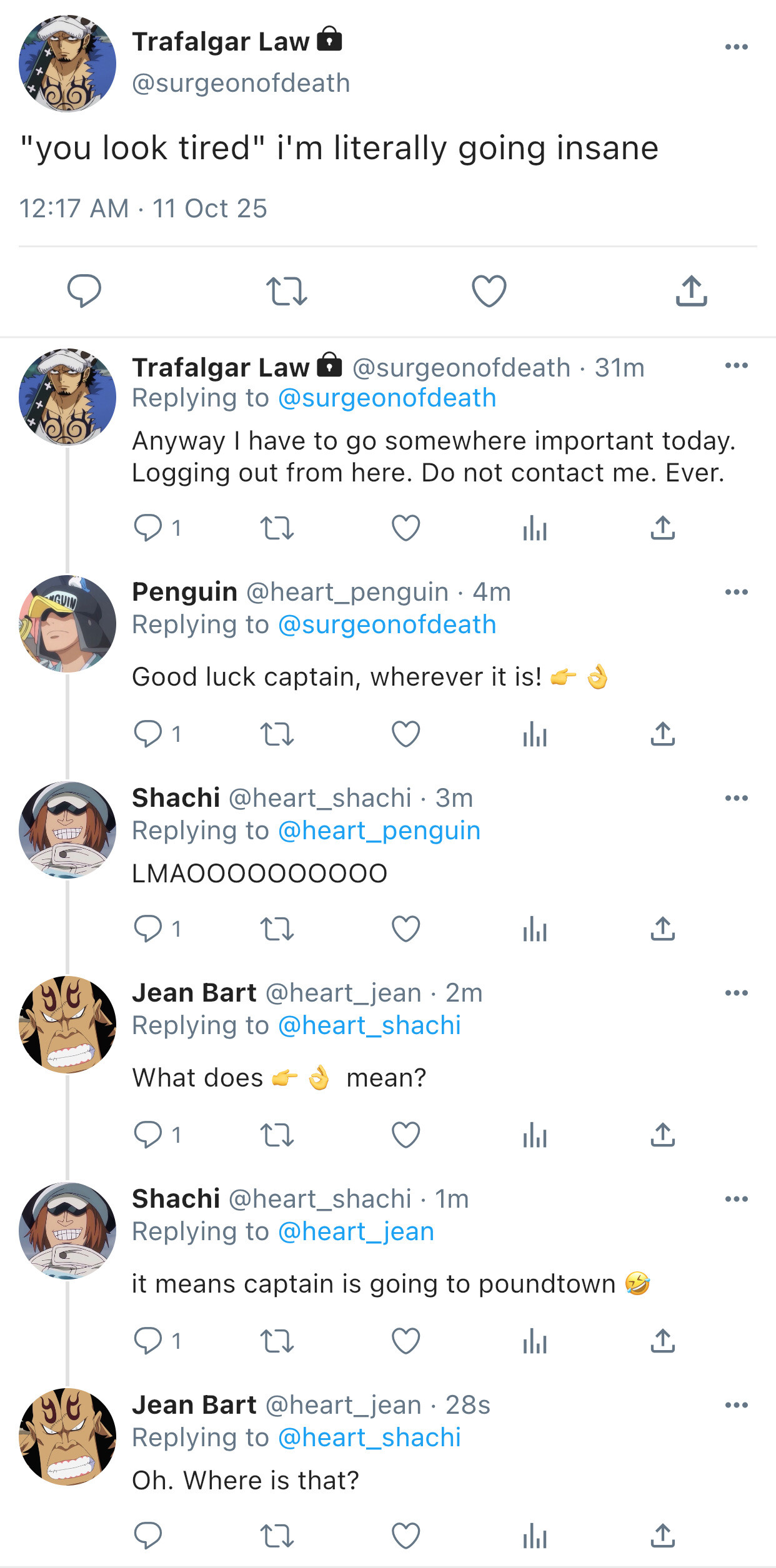
Task: Open more options on Jean Bart's last reply
Action: (737, 1405)
